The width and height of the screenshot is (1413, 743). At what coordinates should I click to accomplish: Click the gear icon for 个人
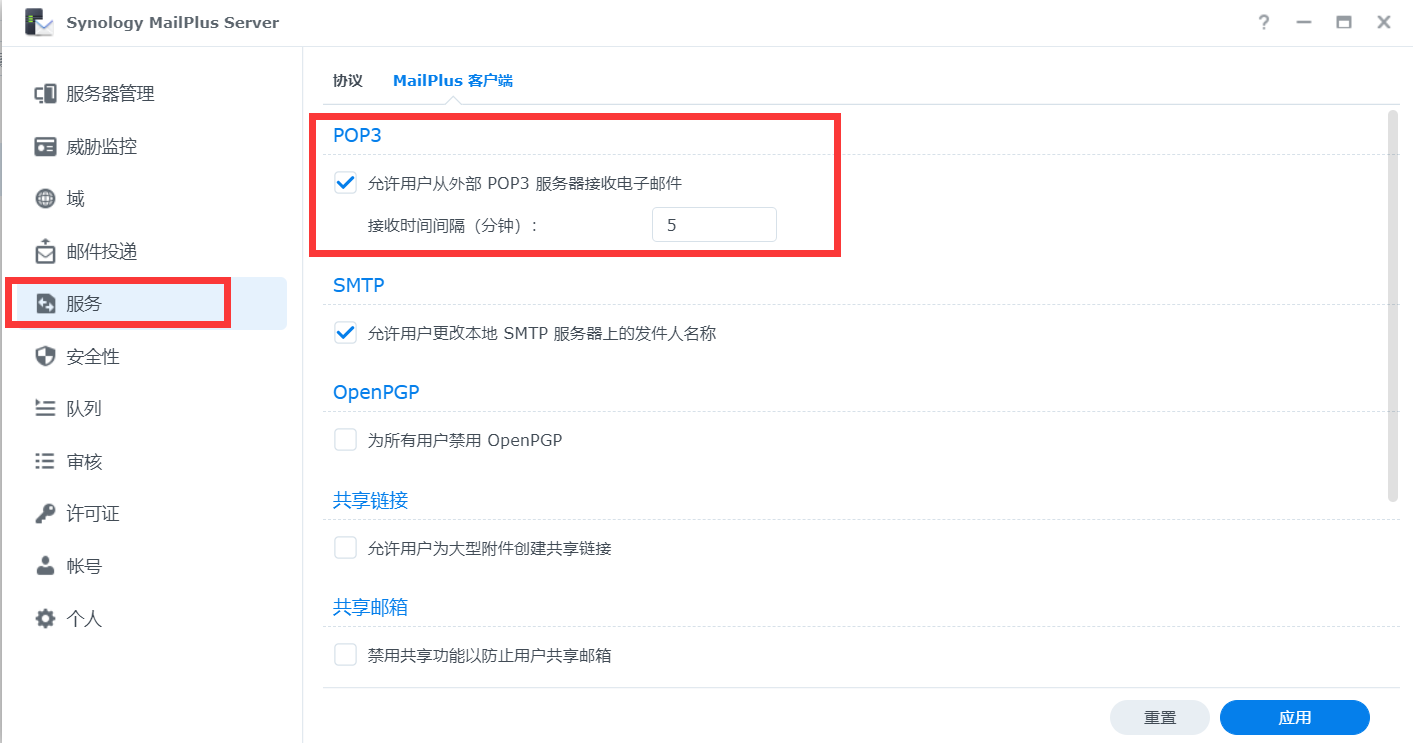click(45, 619)
